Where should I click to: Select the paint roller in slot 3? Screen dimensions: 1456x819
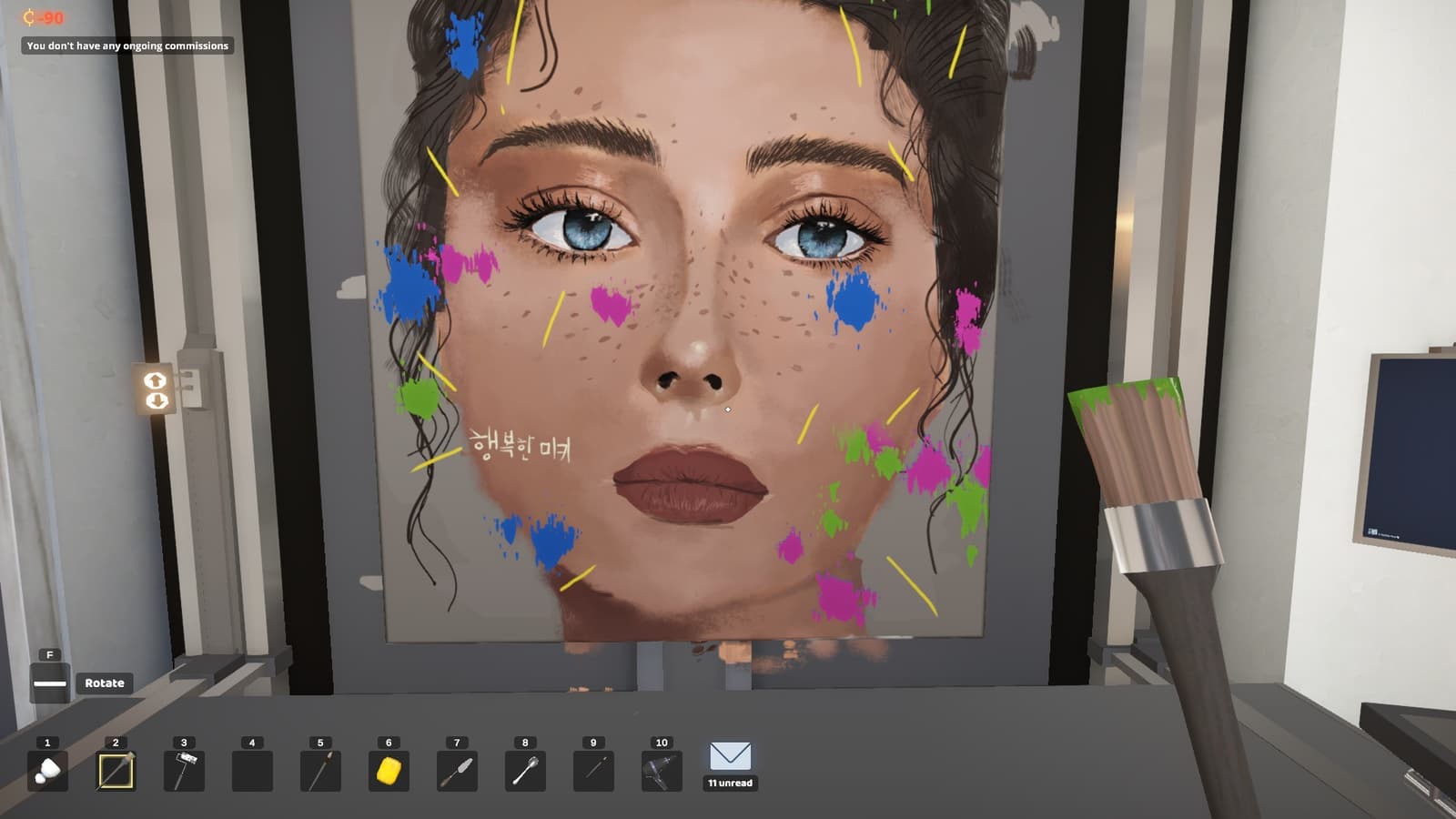tap(184, 770)
